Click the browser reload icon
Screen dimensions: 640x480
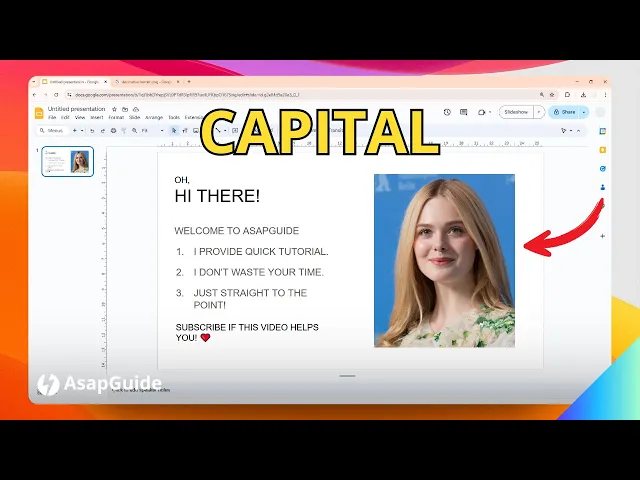(x=56, y=95)
